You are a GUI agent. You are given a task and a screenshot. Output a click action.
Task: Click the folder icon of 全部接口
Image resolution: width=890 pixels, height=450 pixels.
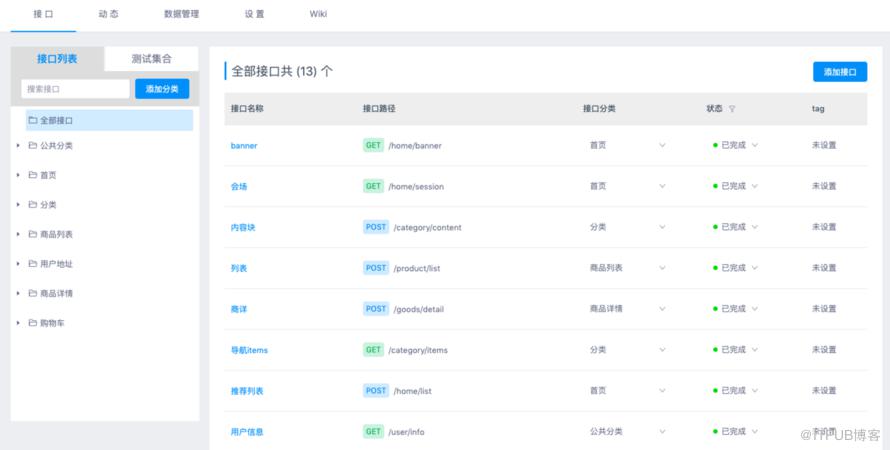click(x=33, y=120)
